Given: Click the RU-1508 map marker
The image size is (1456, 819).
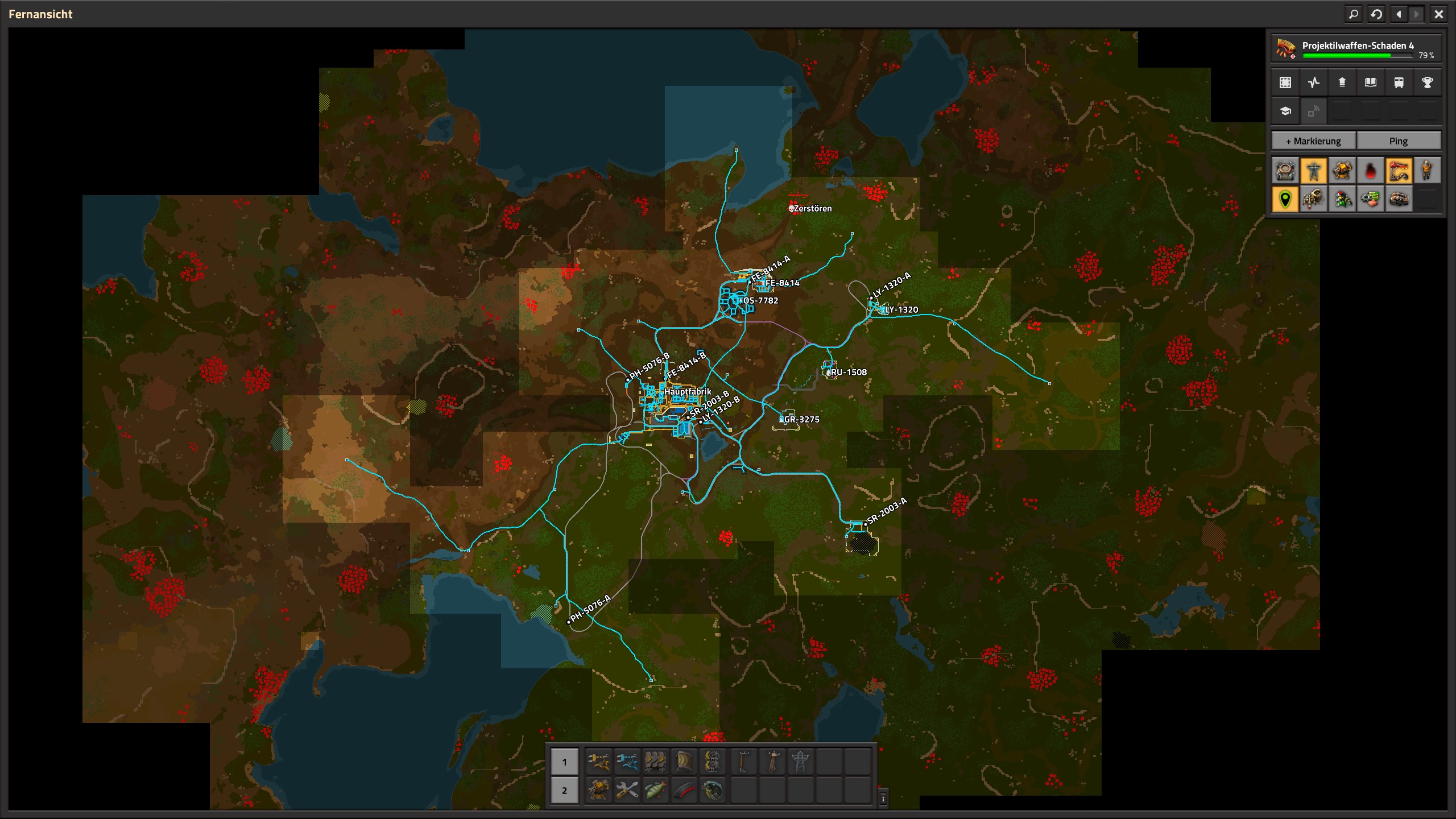Looking at the screenshot, I should [848, 373].
